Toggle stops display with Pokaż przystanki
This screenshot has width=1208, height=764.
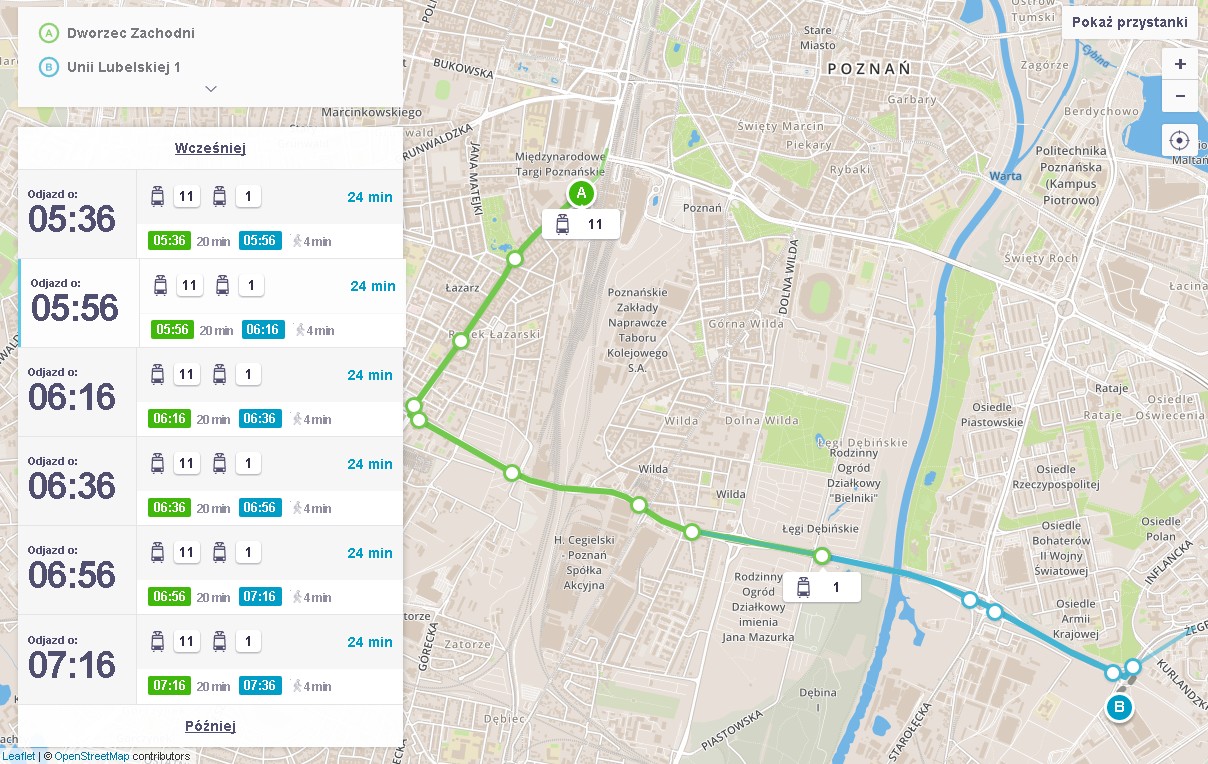pyautogui.click(x=1129, y=23)
